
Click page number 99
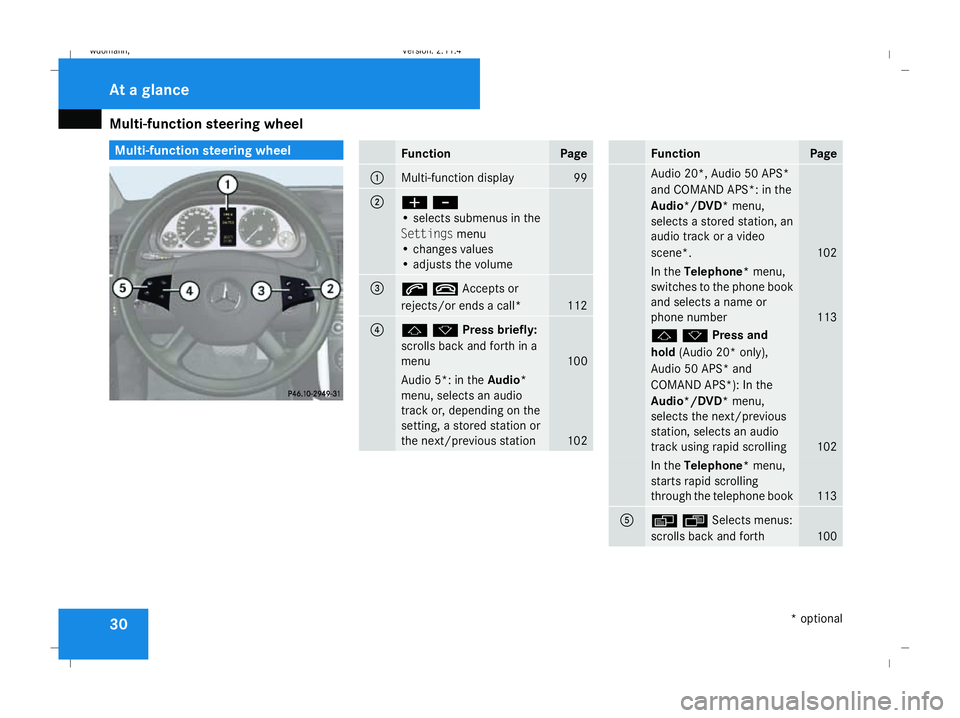[x=580, y=178]
